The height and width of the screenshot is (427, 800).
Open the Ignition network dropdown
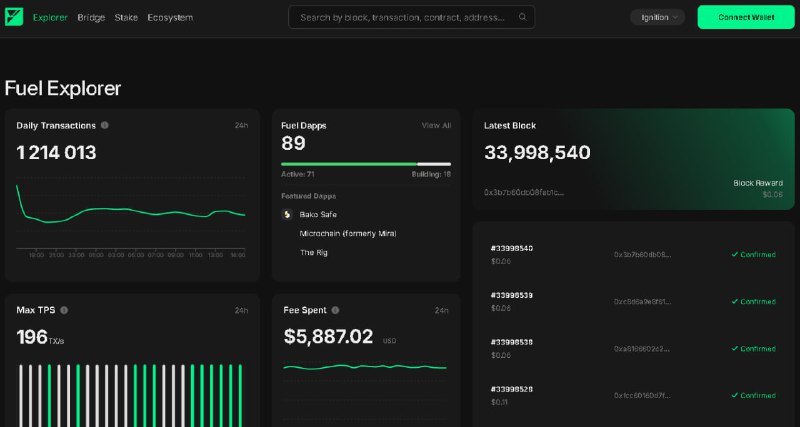tap(657, 17)
